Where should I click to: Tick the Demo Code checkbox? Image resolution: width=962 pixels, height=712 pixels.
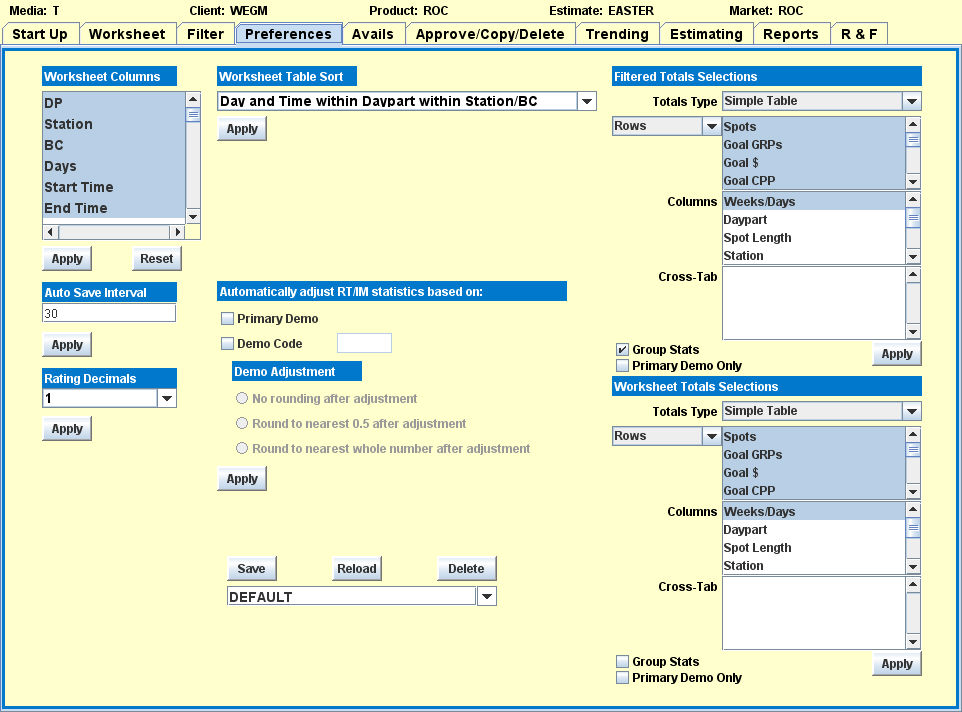coord(228,343)
